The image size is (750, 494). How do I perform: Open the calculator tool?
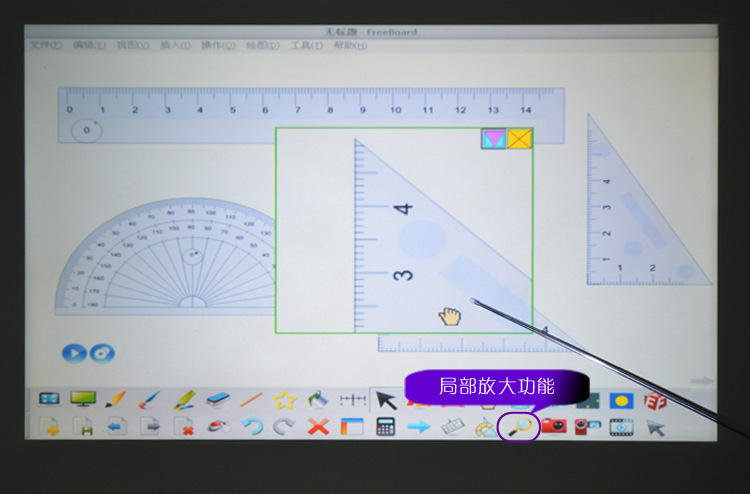point(385,427)
